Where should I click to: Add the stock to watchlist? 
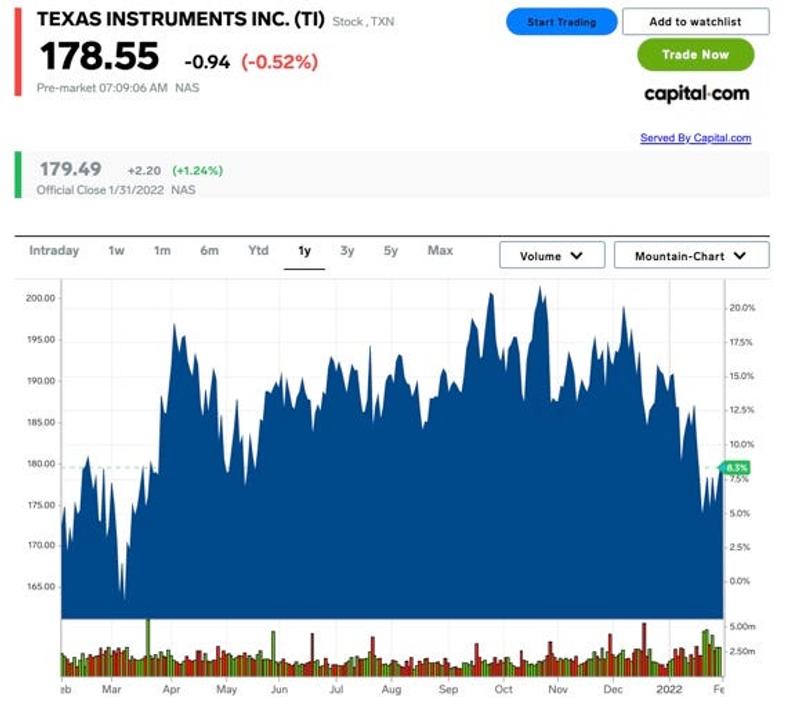click(695, 21)
